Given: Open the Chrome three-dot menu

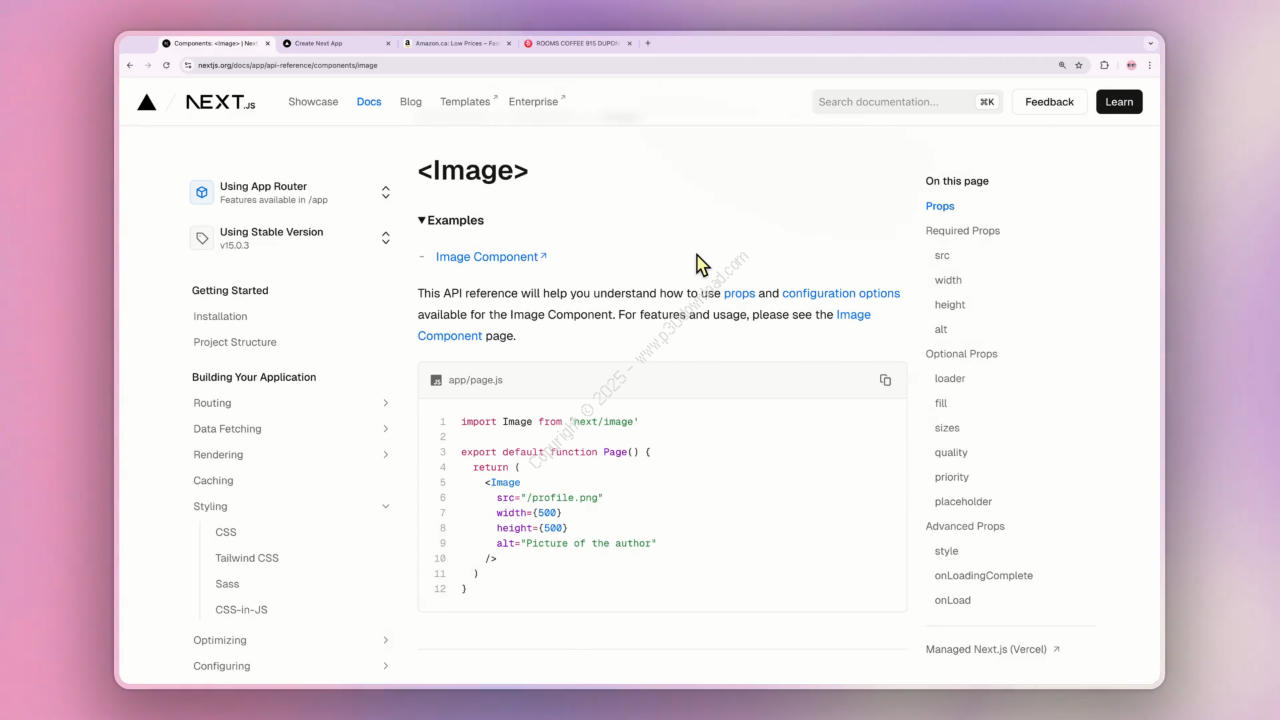Looking at the screenshot, I should click(x=1149, y=65).
